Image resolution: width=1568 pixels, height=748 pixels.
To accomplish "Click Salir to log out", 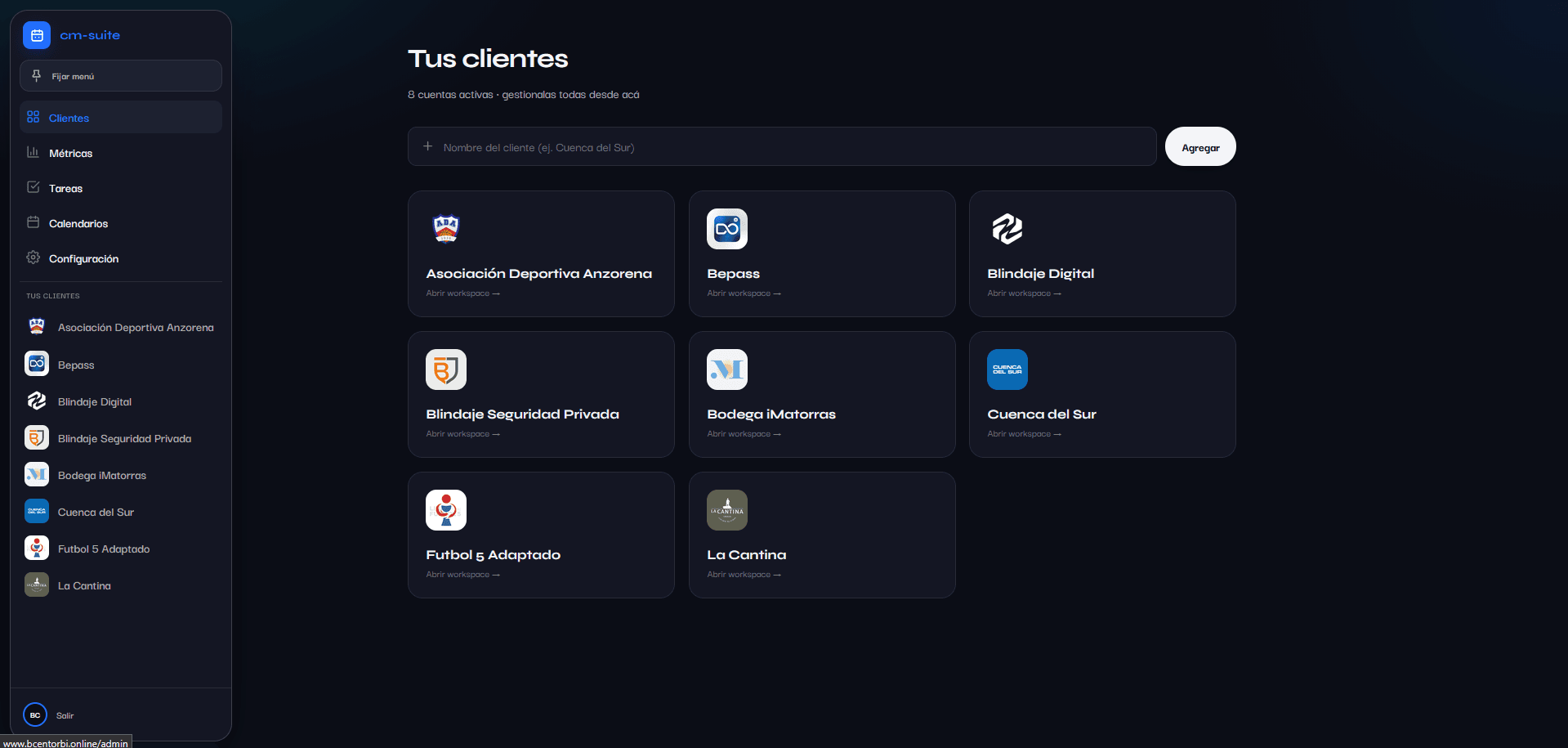I will pyautogui.click(x=65, y=715).
